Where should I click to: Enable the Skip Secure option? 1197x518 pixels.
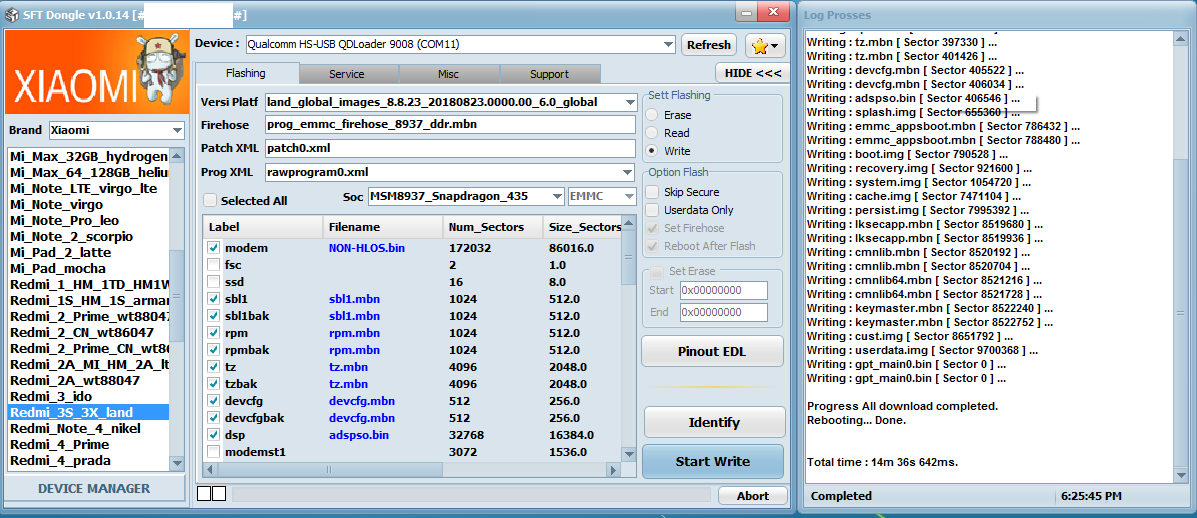(x=653, y=192)
